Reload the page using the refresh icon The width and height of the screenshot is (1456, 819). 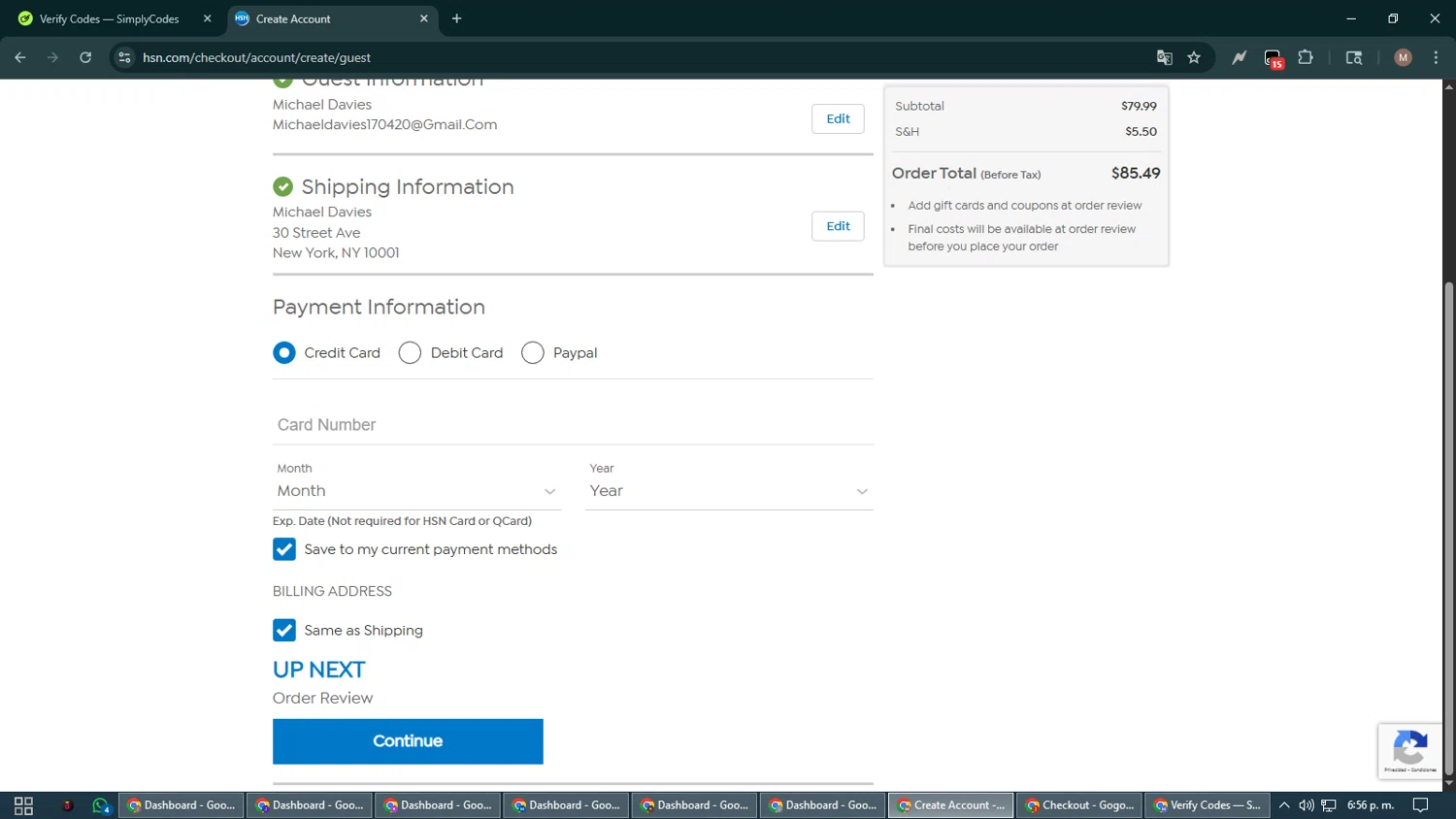(x=85, y=58)
